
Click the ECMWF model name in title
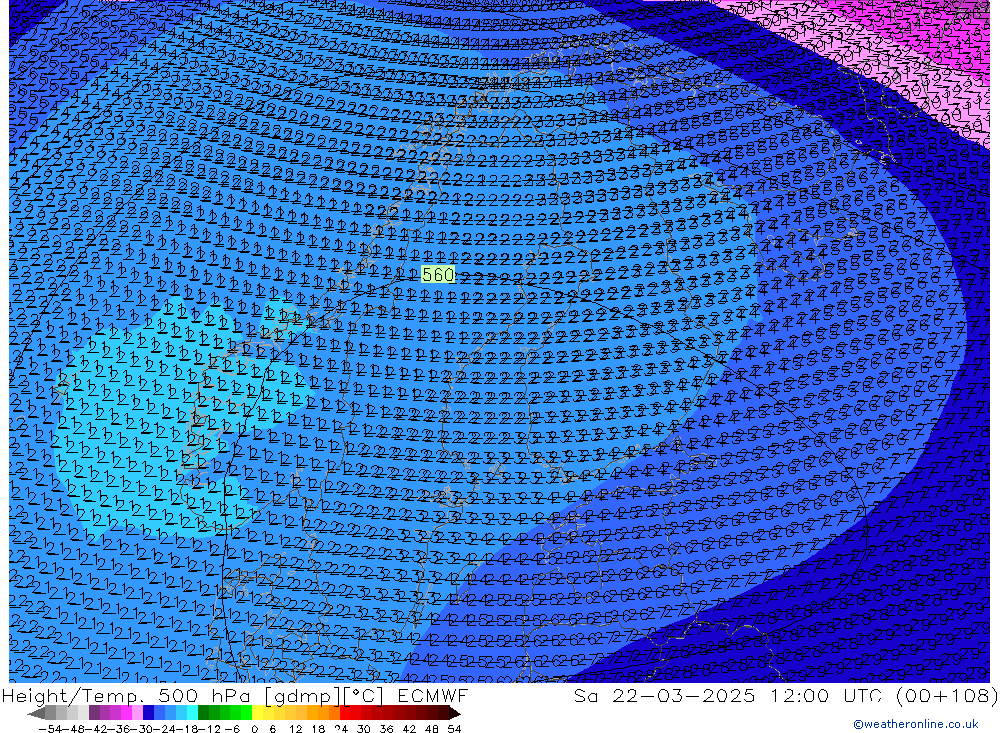[x=432, y=695]
